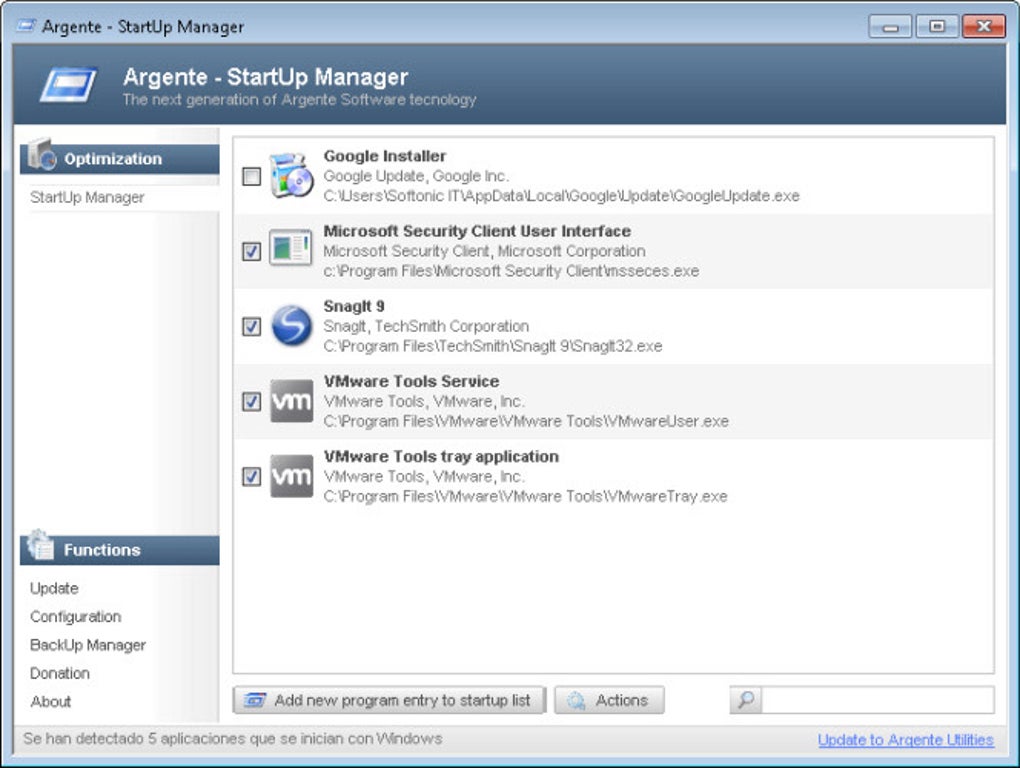Screen dimensions: 1020x768
Task: Click the GoogleUpdate.exe file path
Action: click(561, 196)
